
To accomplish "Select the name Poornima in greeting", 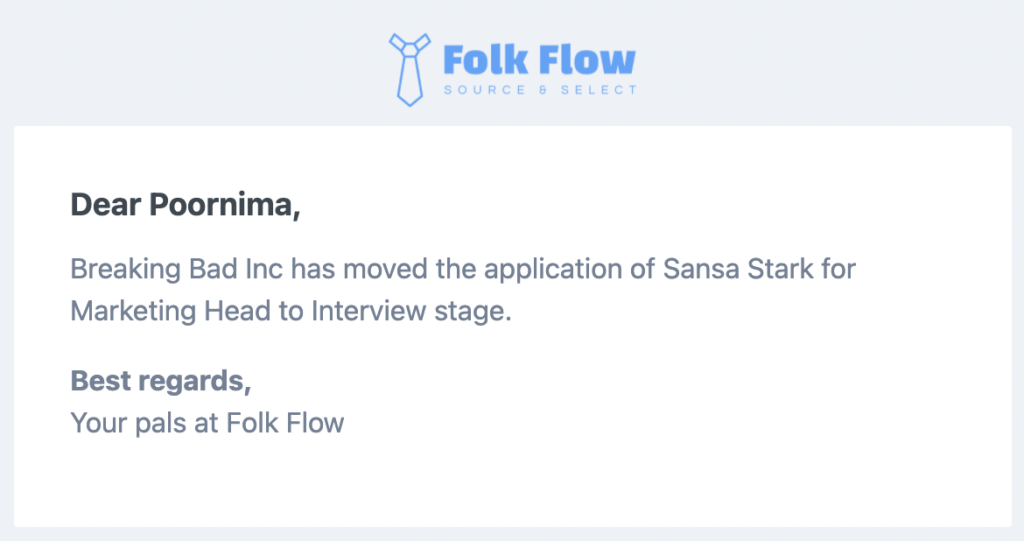I will [225, 205].
